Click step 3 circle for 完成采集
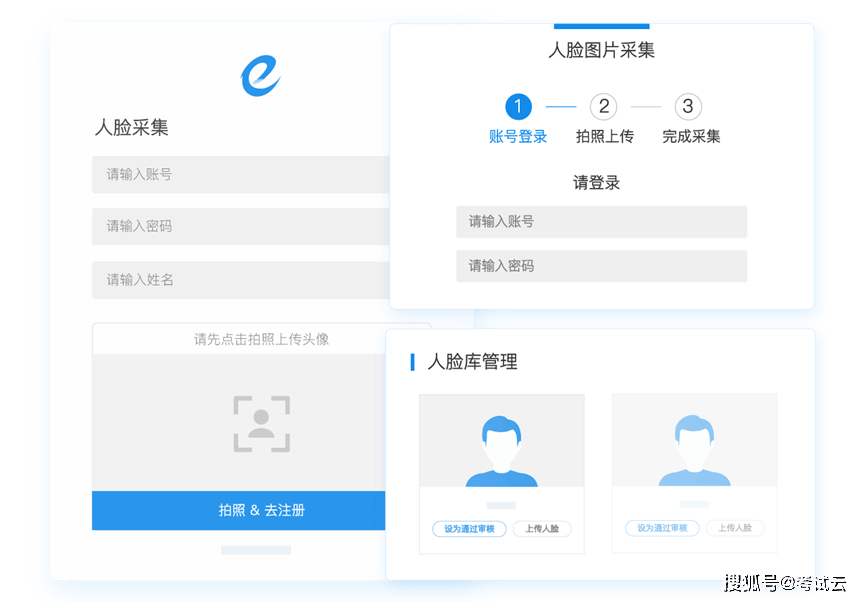Image resolution: width=865 pixels, height=602 pixels. point(688,107)
